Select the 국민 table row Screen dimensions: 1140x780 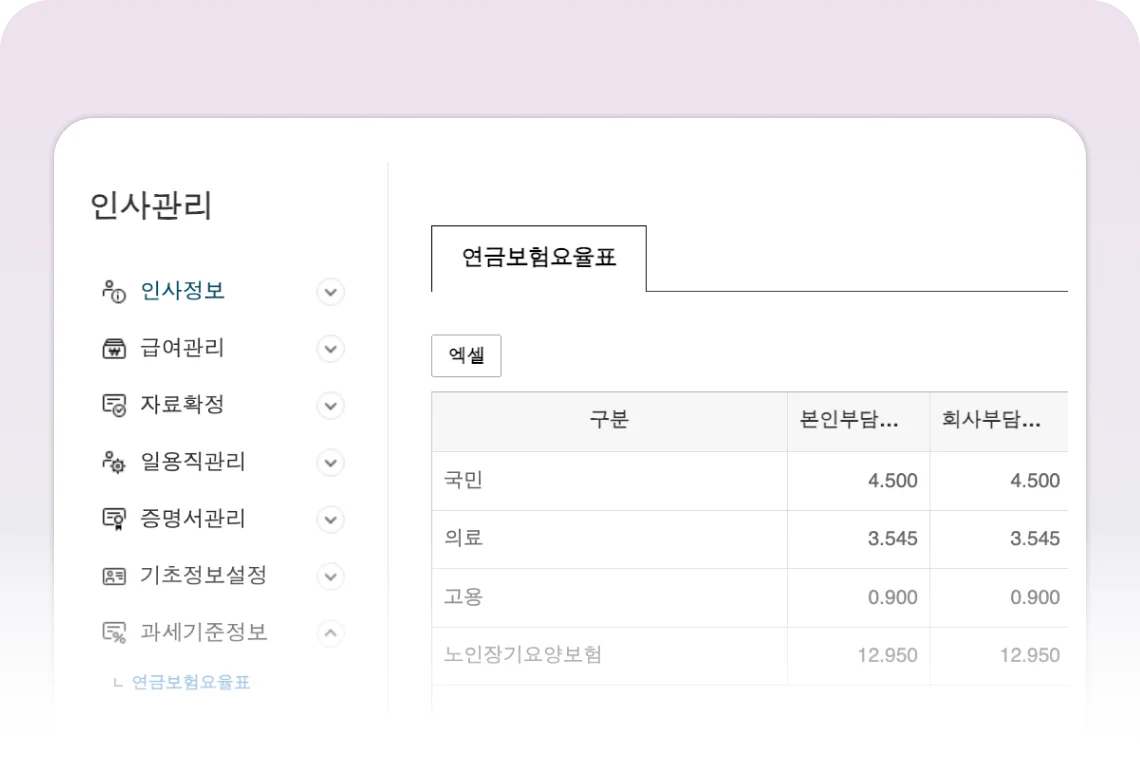point(608,481)
